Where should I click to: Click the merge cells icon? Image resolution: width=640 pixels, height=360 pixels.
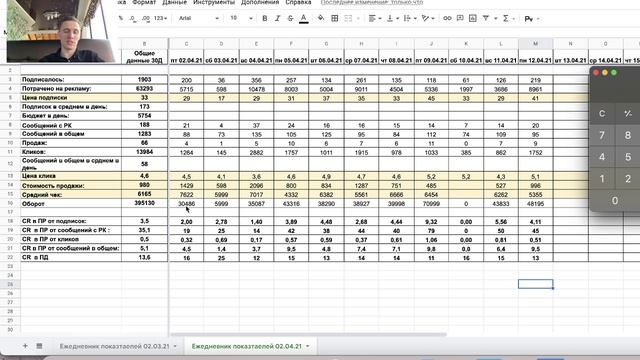pyautogui.click(x=348, y=18)
